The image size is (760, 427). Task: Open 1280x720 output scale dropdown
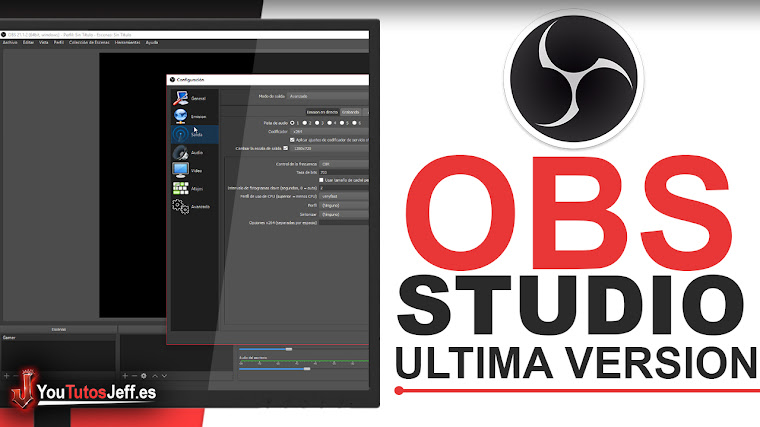click(x=330, y=148)
